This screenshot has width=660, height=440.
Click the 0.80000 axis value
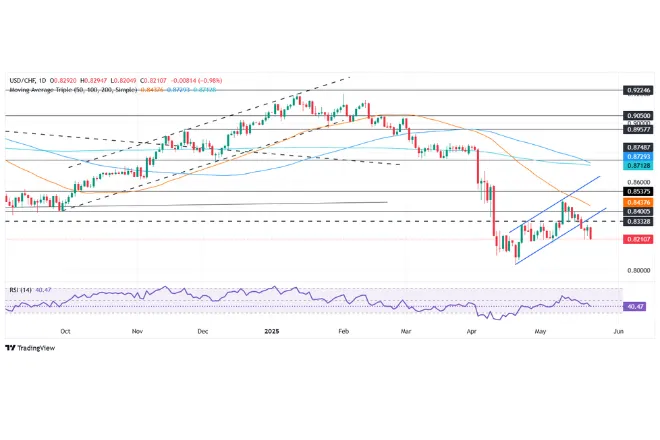[x=639, y=270]
